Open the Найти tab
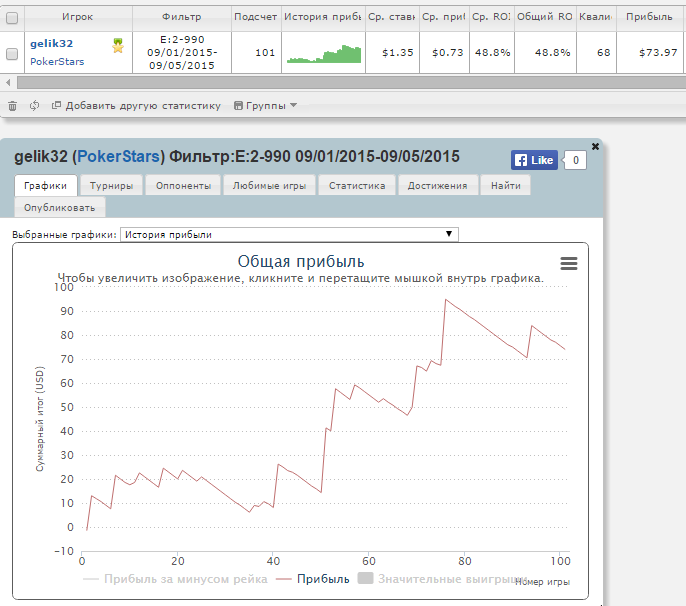The width and height of the screenshot is (686, 606). tap(506, 186)
